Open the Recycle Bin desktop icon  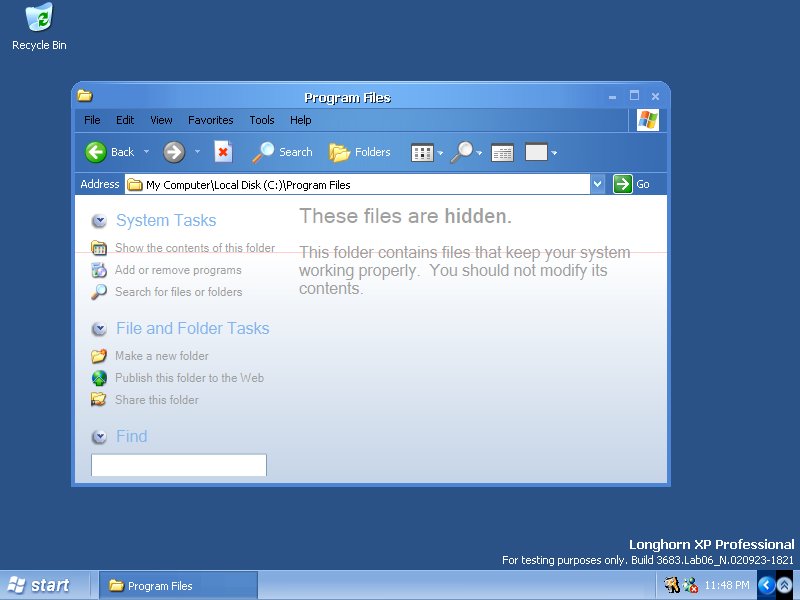[39, 27]
